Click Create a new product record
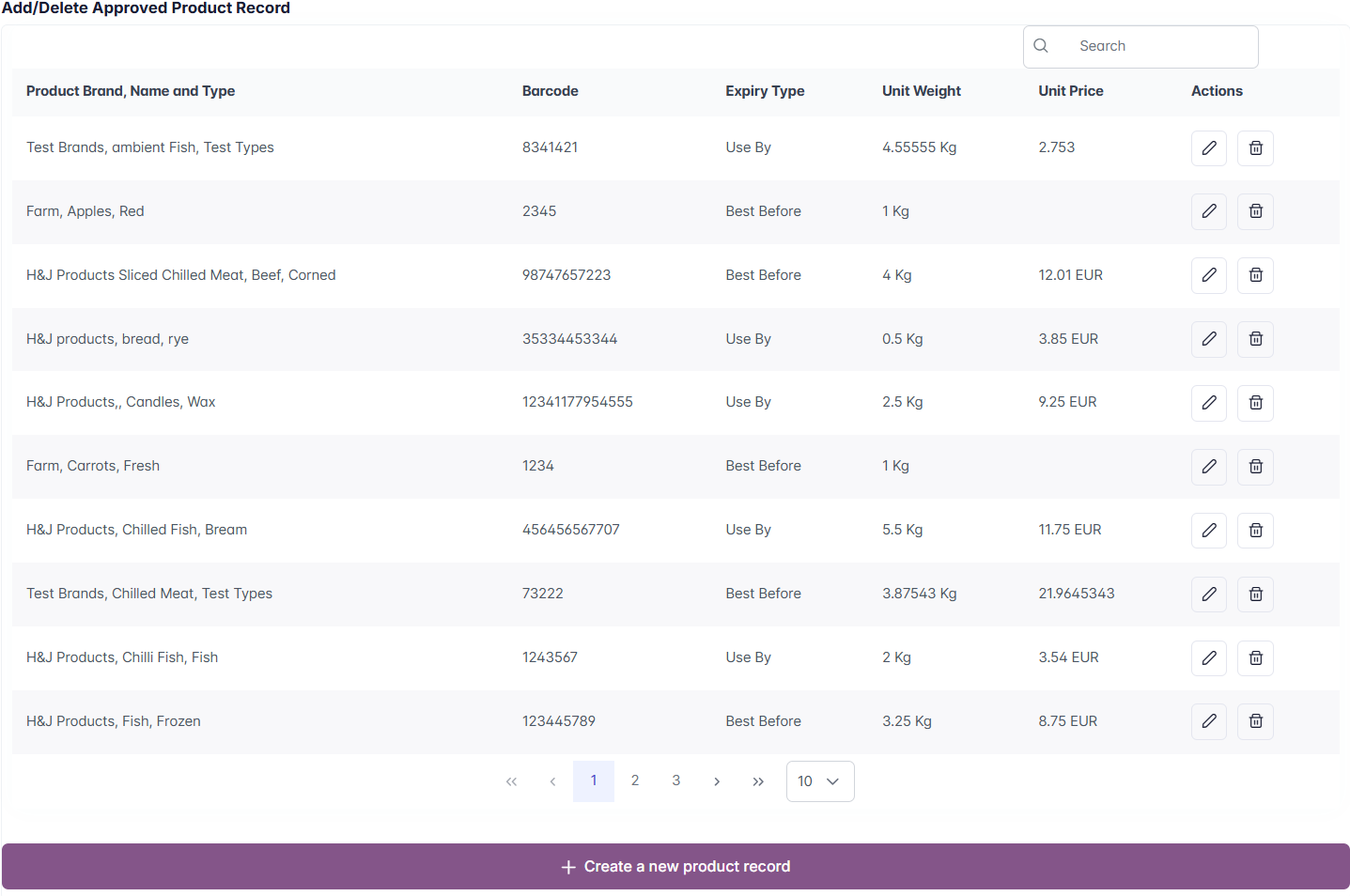Viewport: 1350px width, 896px height. 675,866
